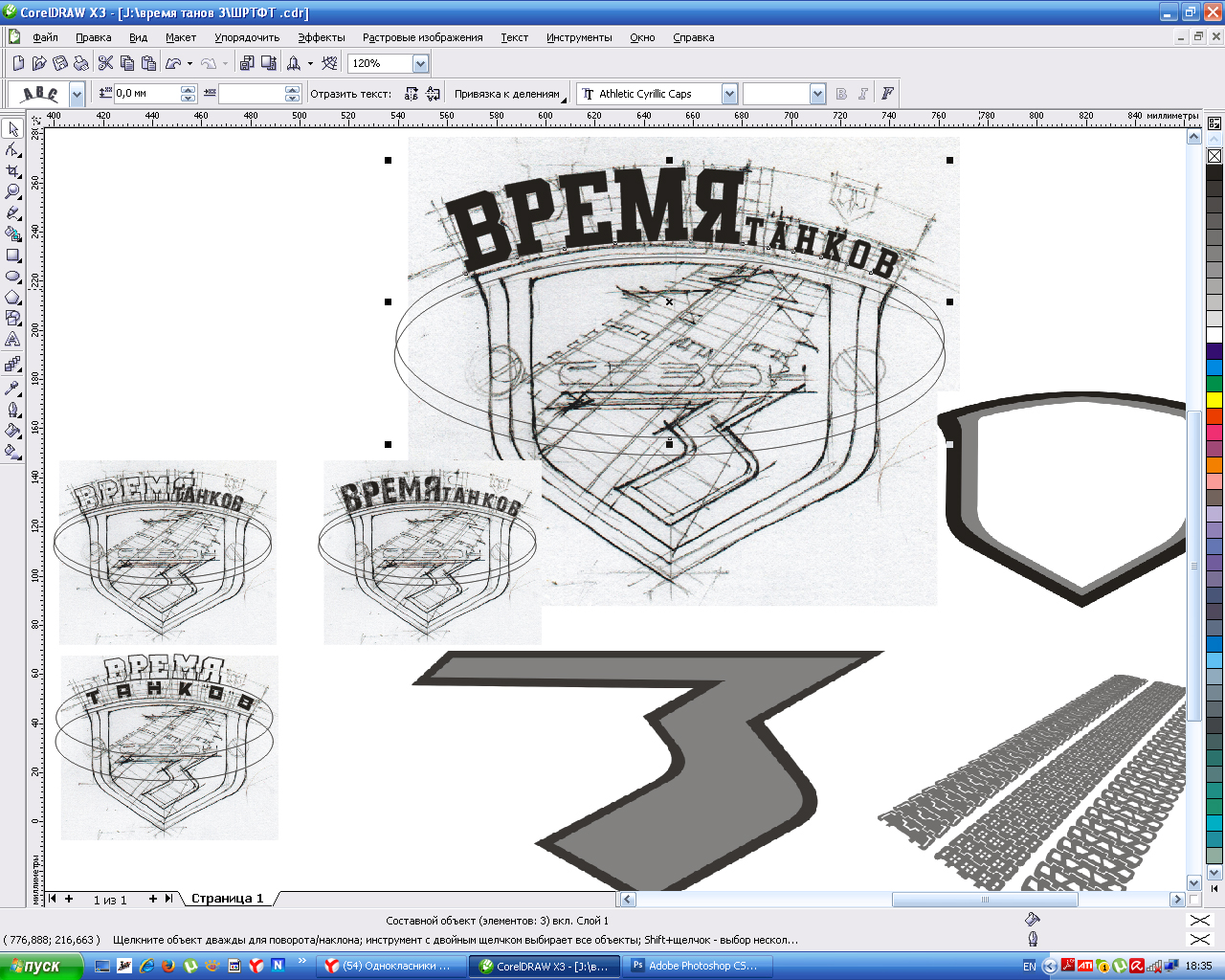The width and height of the screenshot is (1225, 980).
Task: Select the Freehand tool in the toolbox
Action: point(13,213)
